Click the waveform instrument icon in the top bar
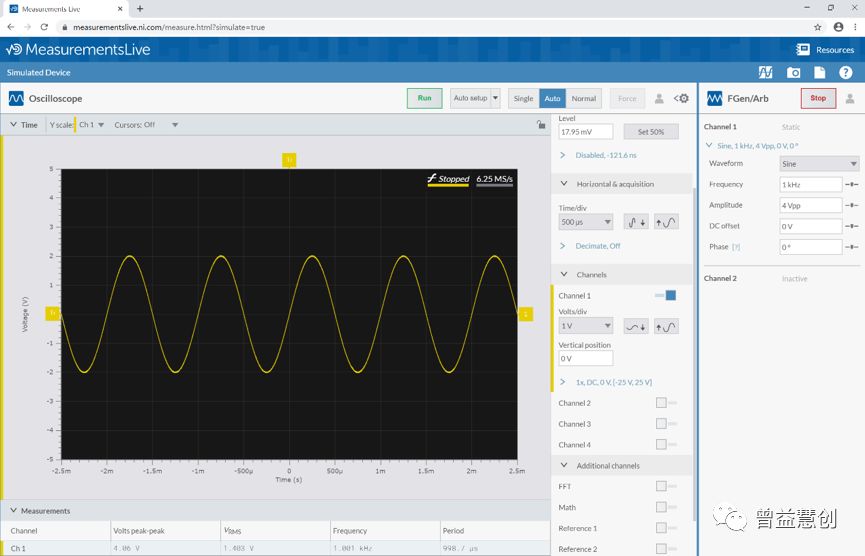Image resolution: width=865 pixels, height=556 pixels. [765, 73]
